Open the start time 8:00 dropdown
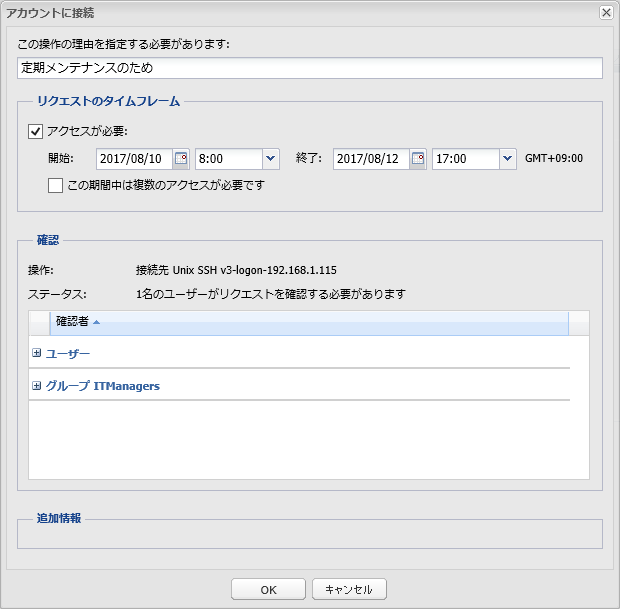Image resolution: width=620 pixels, height=609 pixels. pyautogui.click(x=271, y=159)
